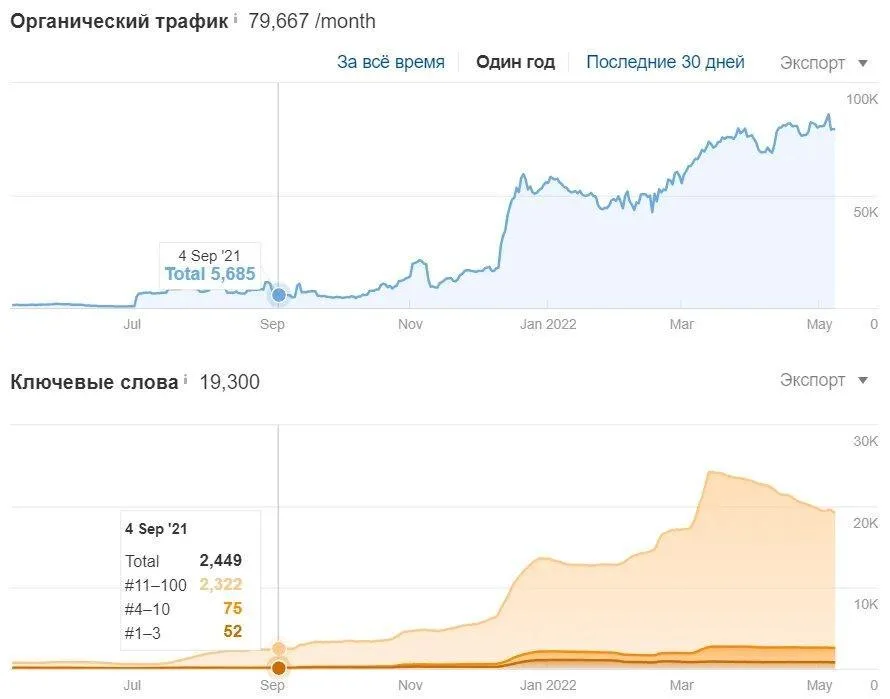Click dark orange marker on keywords chart
This screenshot has width=890, height=699.
[x=279, y=667]
